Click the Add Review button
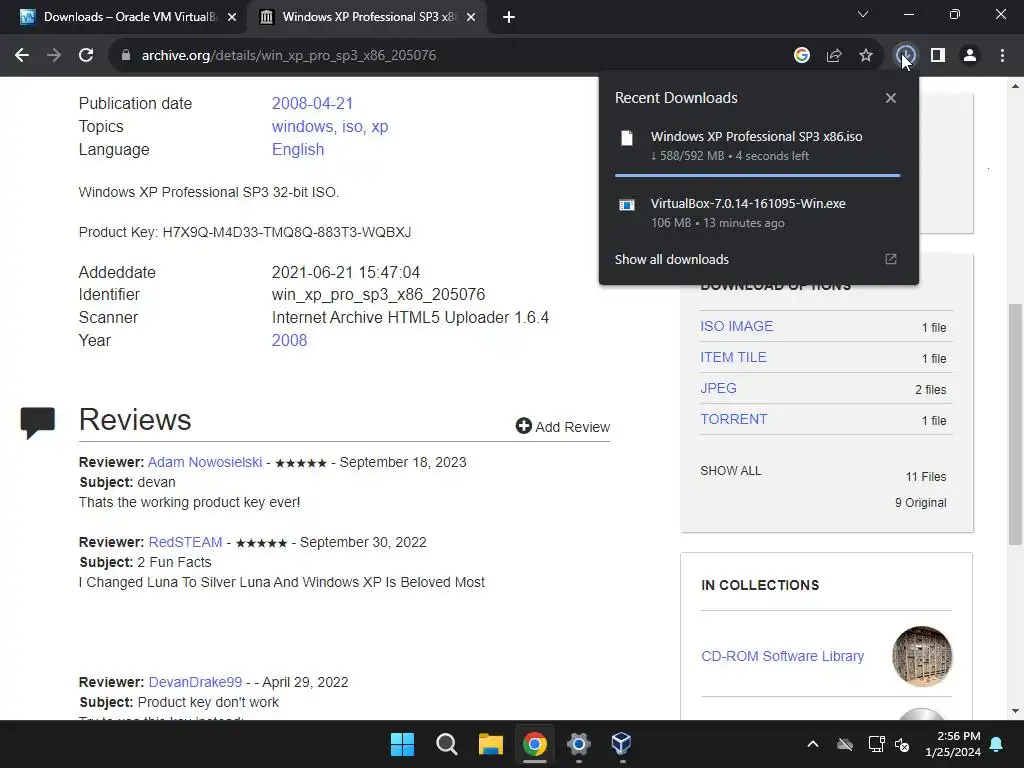Image resolution: width=1024 pixels, height=768 pixels. click(563, 426)
